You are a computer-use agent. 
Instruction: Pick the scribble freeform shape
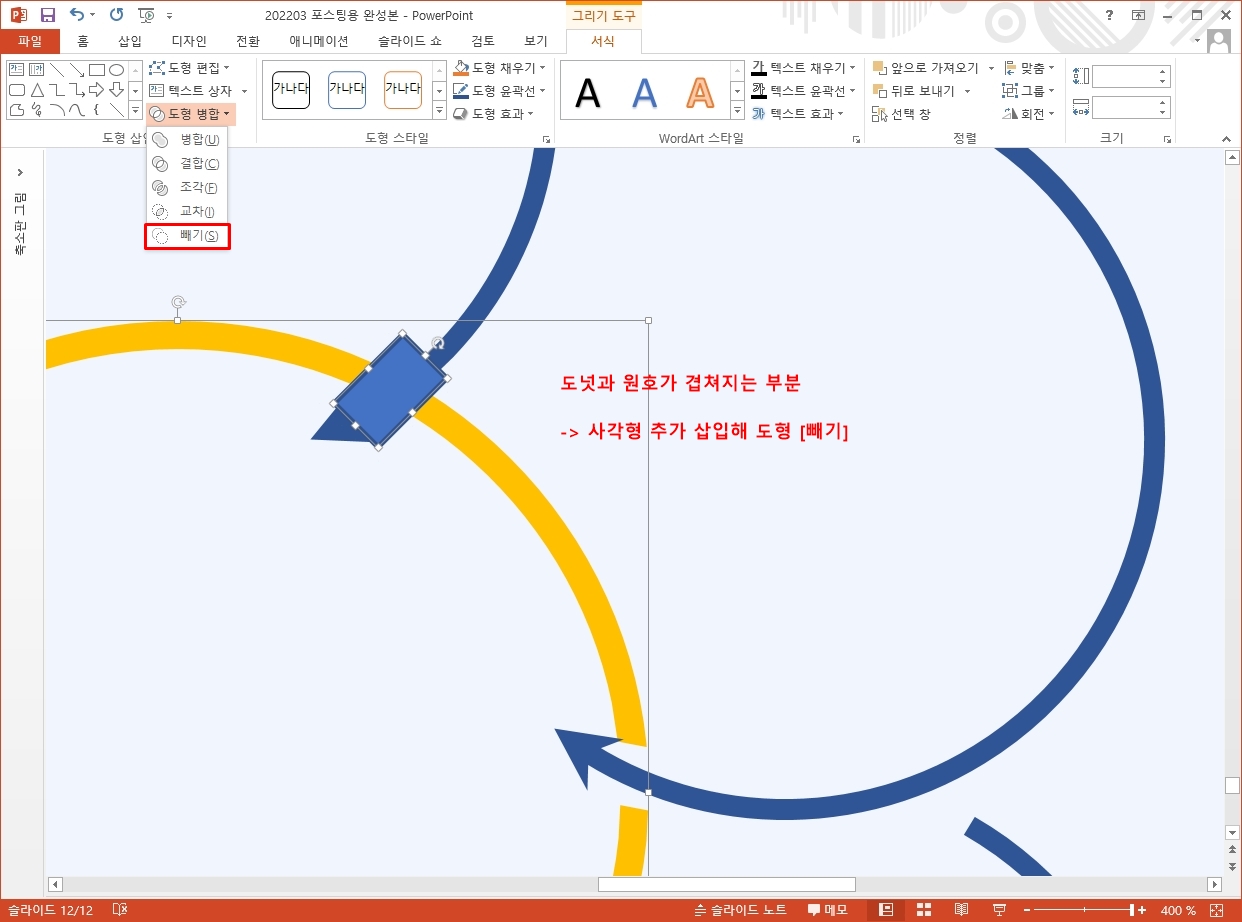(x=37, y=110)
